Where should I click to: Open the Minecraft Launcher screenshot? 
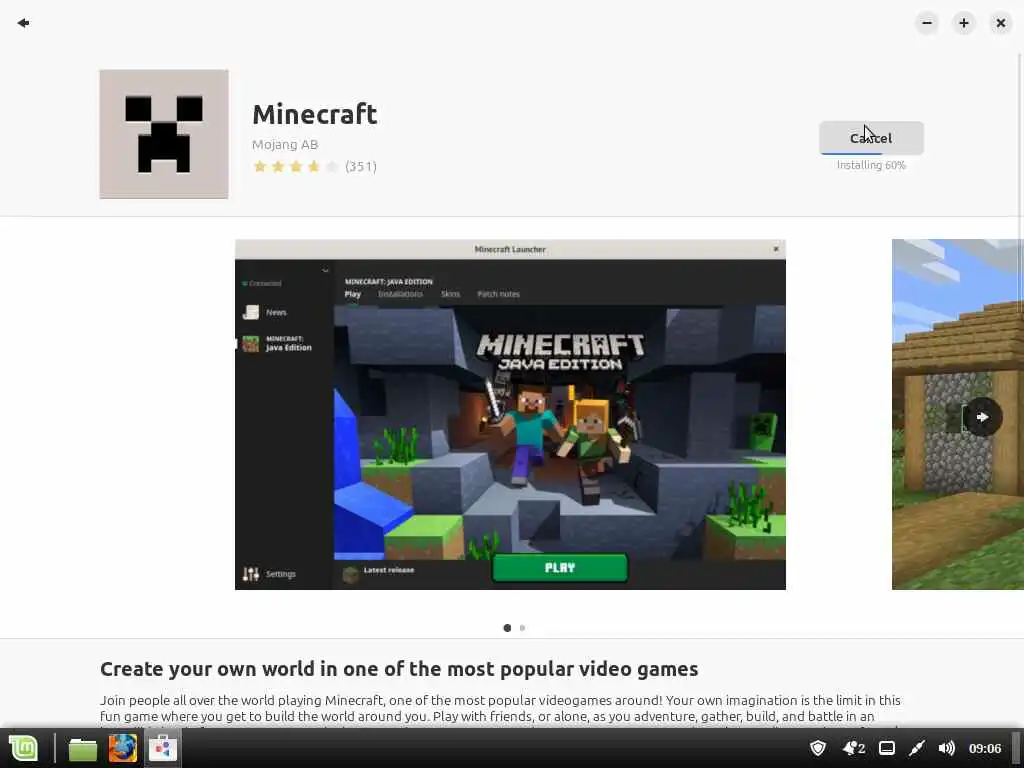click(x=510, y=414)
